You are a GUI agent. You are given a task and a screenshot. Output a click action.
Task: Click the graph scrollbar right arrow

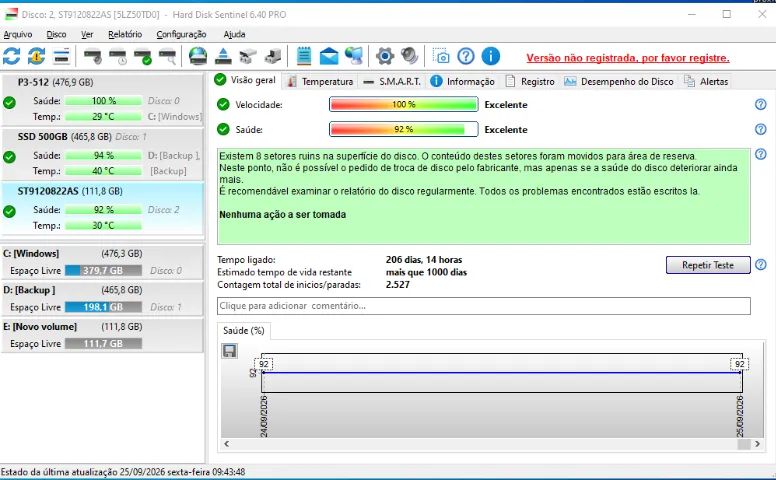pos(758,444)
